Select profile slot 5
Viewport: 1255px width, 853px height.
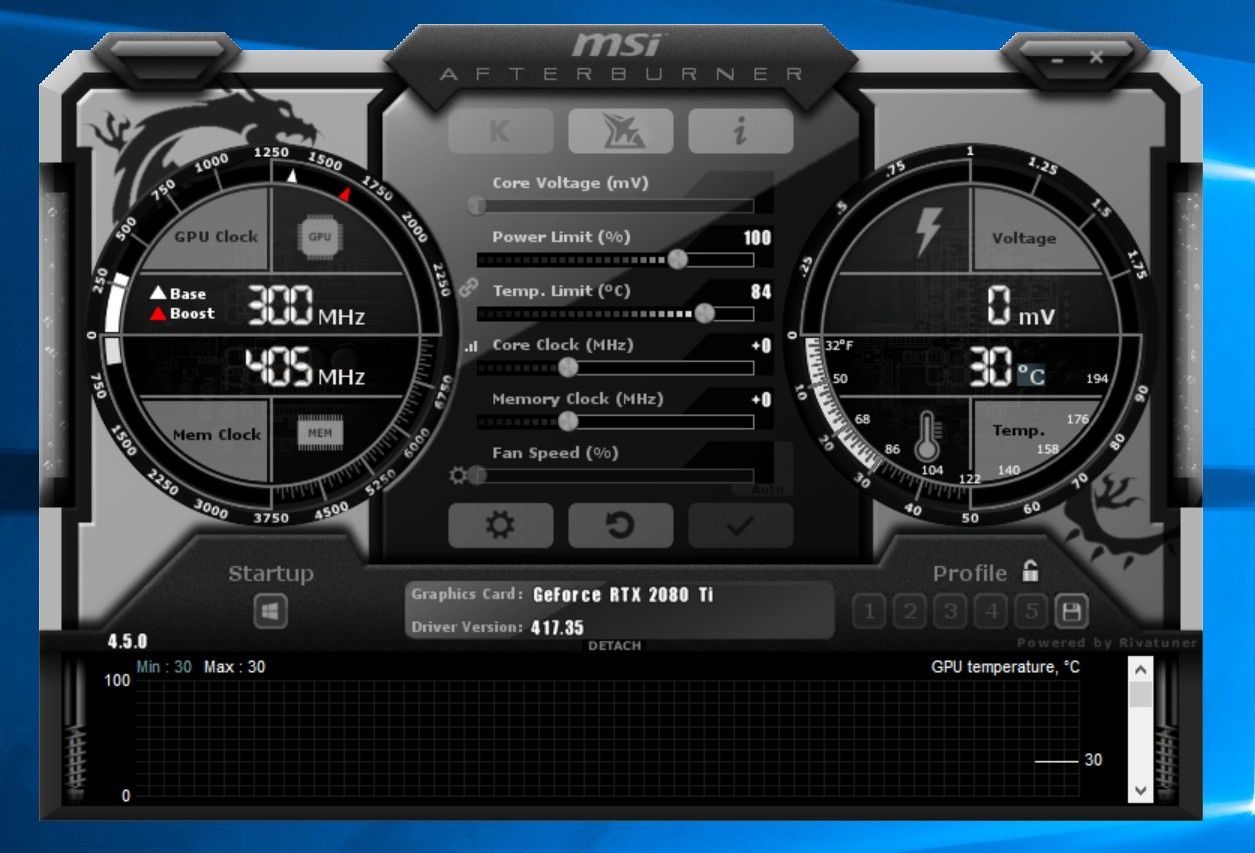1031,611
